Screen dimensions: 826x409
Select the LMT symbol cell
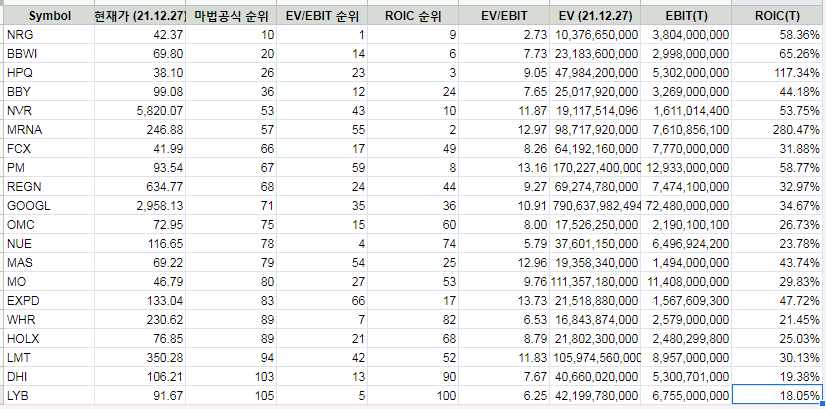pyautogui.click(x=50, y=357)
